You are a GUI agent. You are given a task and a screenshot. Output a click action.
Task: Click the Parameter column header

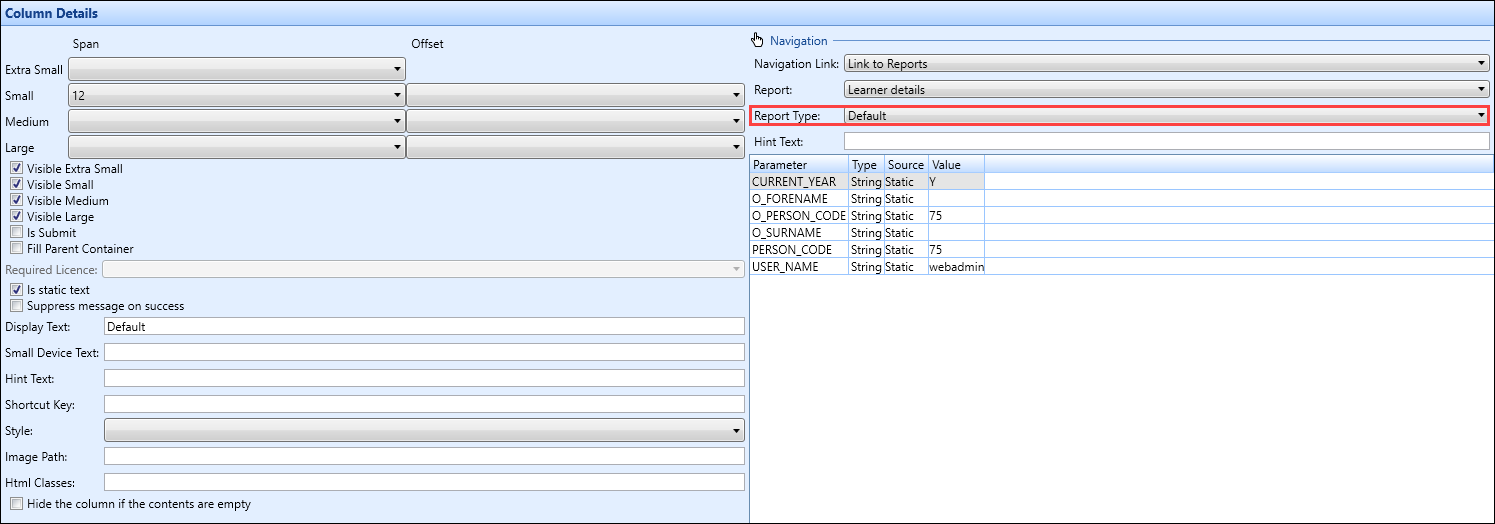tap(799, 164)
